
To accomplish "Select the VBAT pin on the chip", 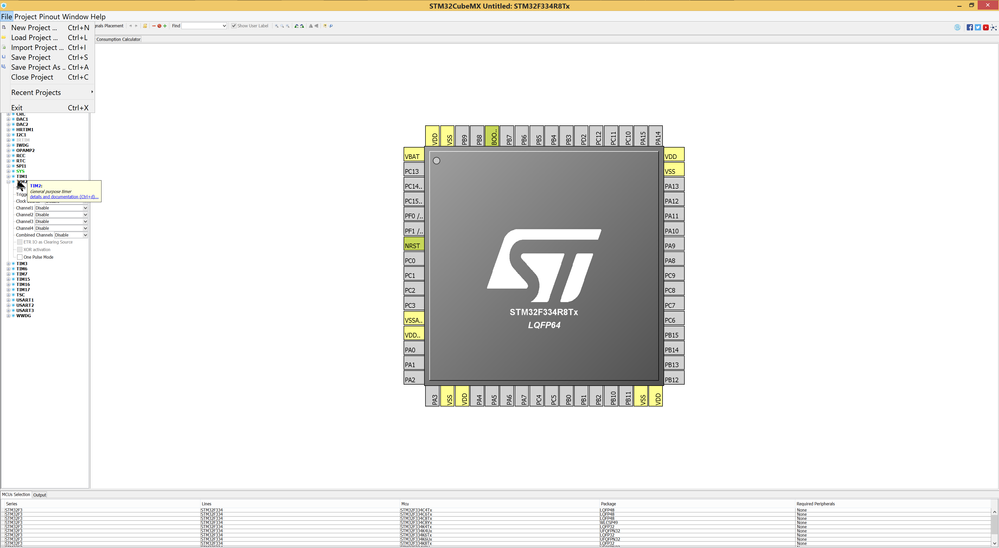I will pyautogui.click(x=413, y=155).
